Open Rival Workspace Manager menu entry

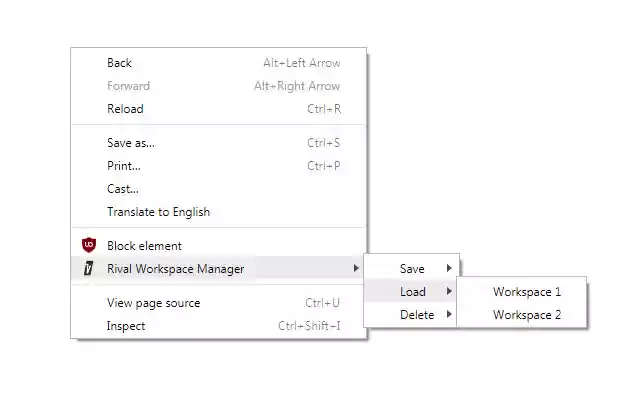219,268
